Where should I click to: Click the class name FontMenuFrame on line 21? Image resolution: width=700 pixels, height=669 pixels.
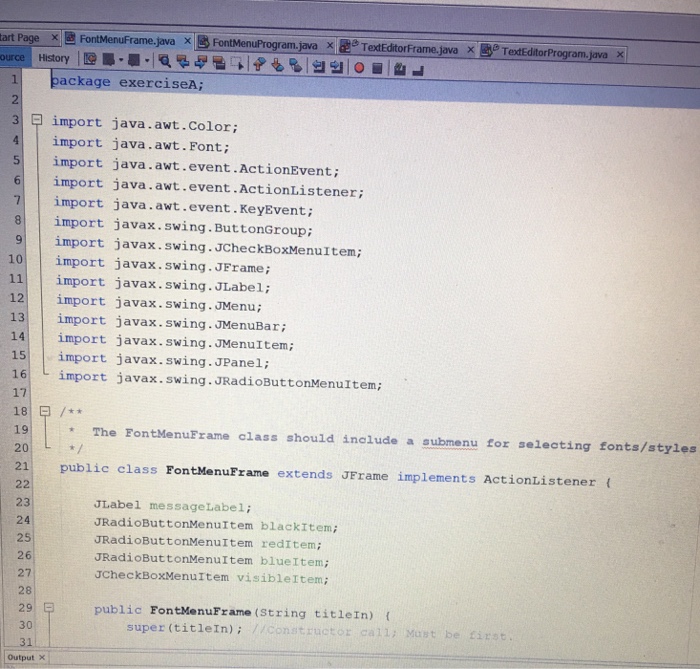217,471
